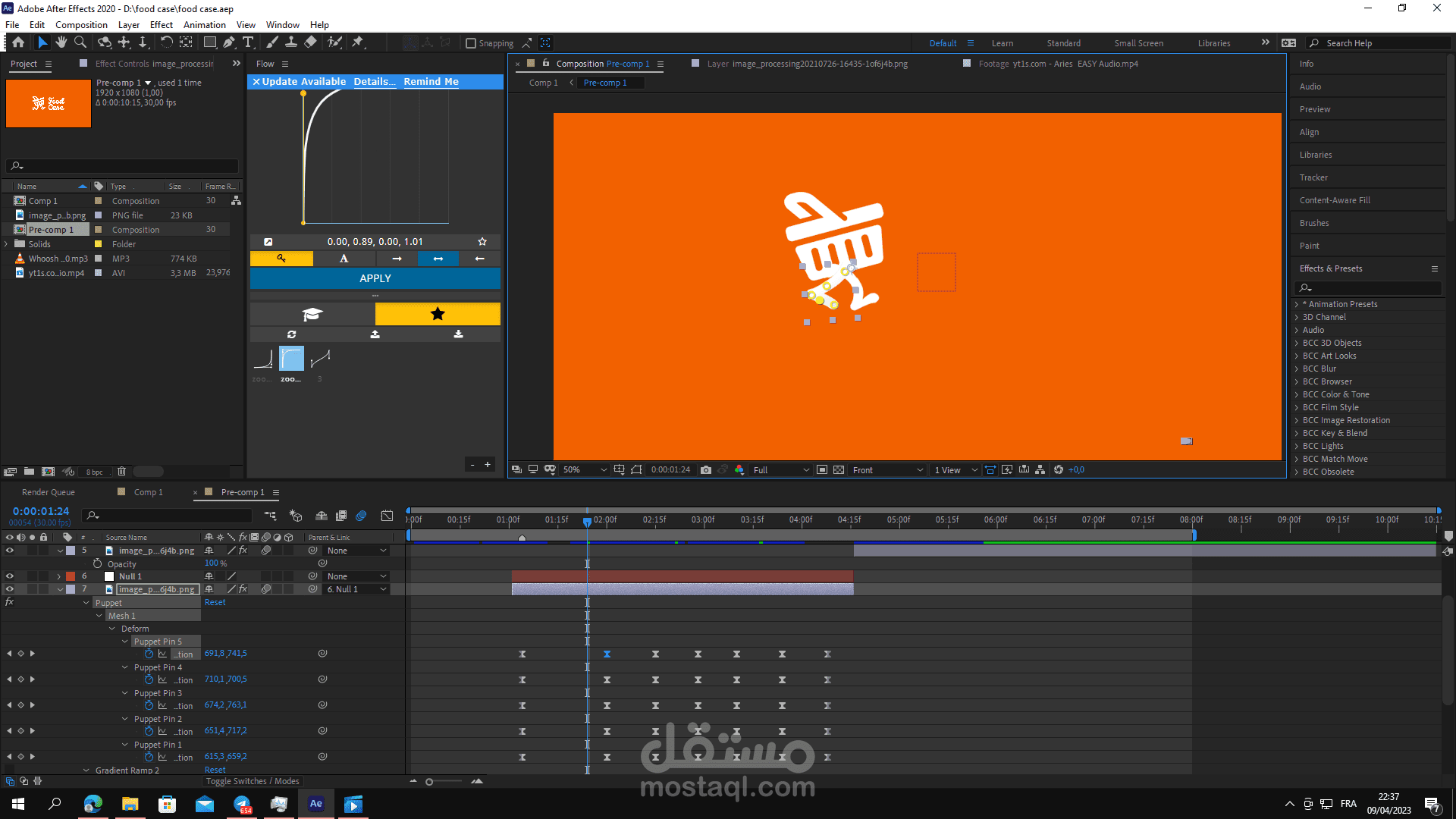Click the Effects & Presets search field
1456x819 pixels.
1369,288
